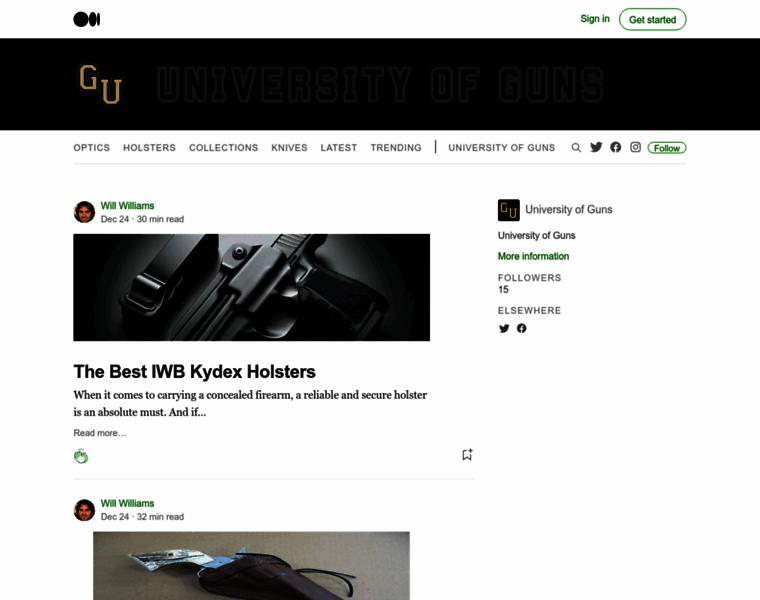Open Will Williams avatar on 32 min post
Screen dimensions: 760x600
[x=84, y=510]
